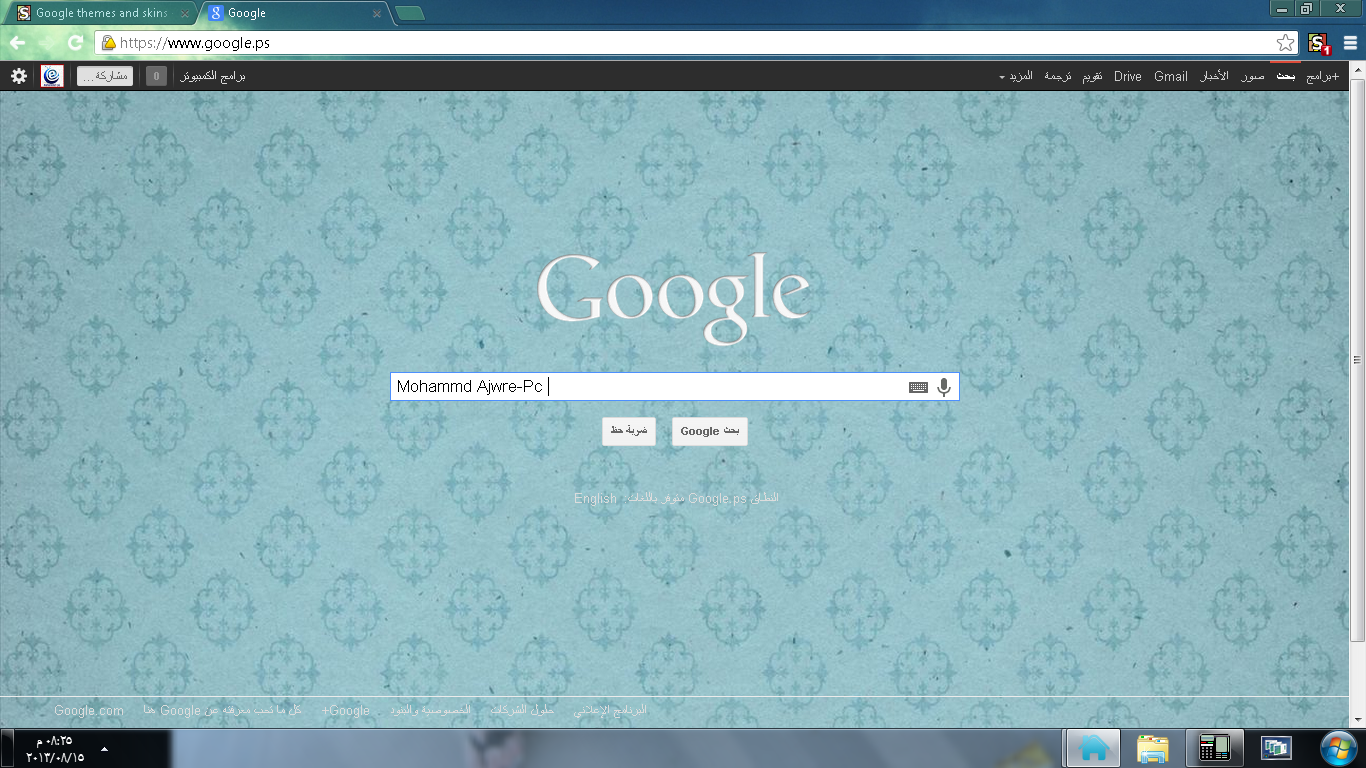Screen dimensions: 1366x768
Task: Open the S extension showing badge 1
Action: (1318, 43)
